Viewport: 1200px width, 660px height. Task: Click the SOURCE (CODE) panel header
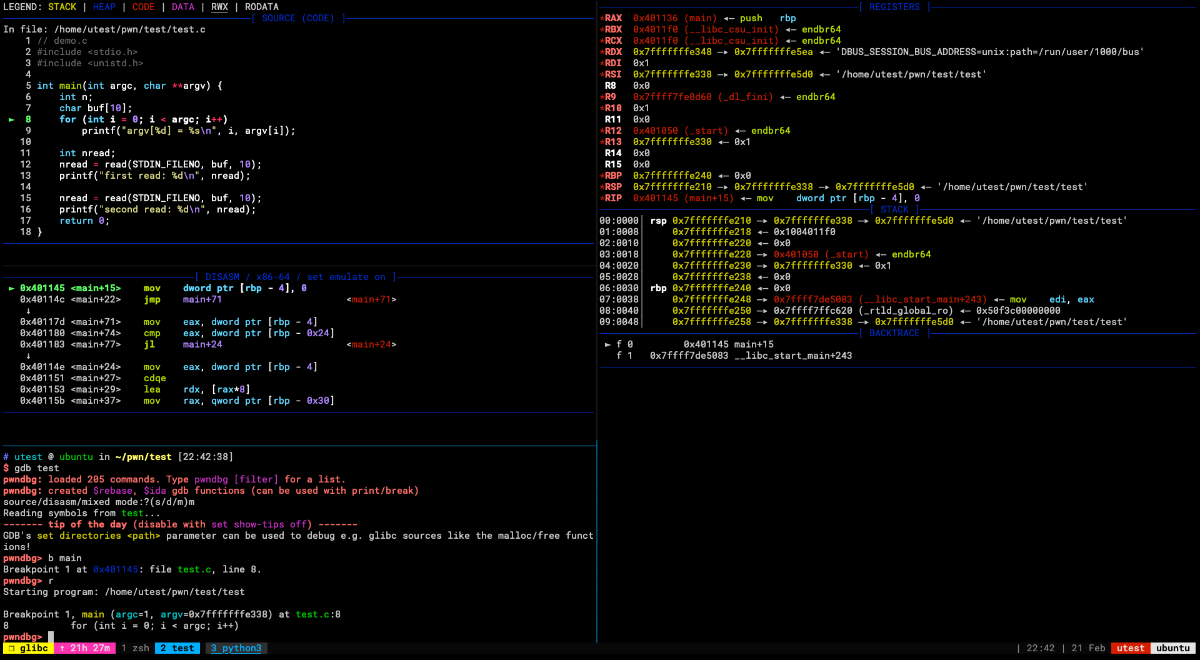[x=297, y=18]
